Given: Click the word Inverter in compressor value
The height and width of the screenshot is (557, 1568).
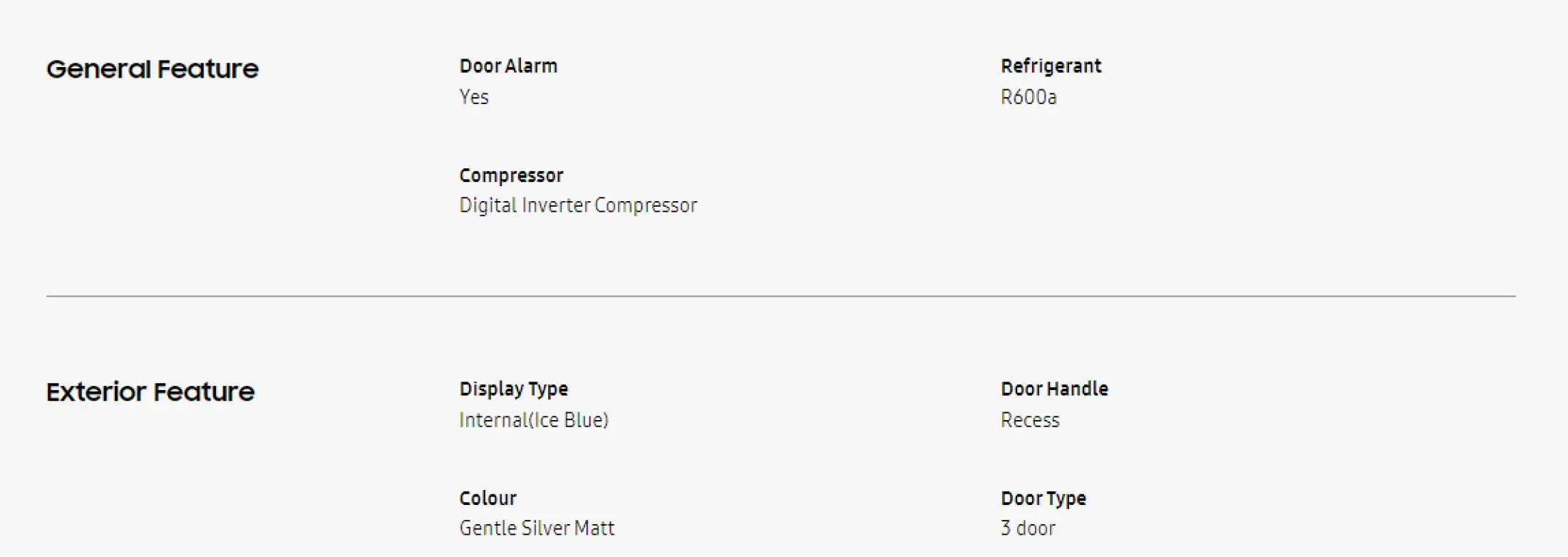Looking at the screenshot, I should point(556,205).
